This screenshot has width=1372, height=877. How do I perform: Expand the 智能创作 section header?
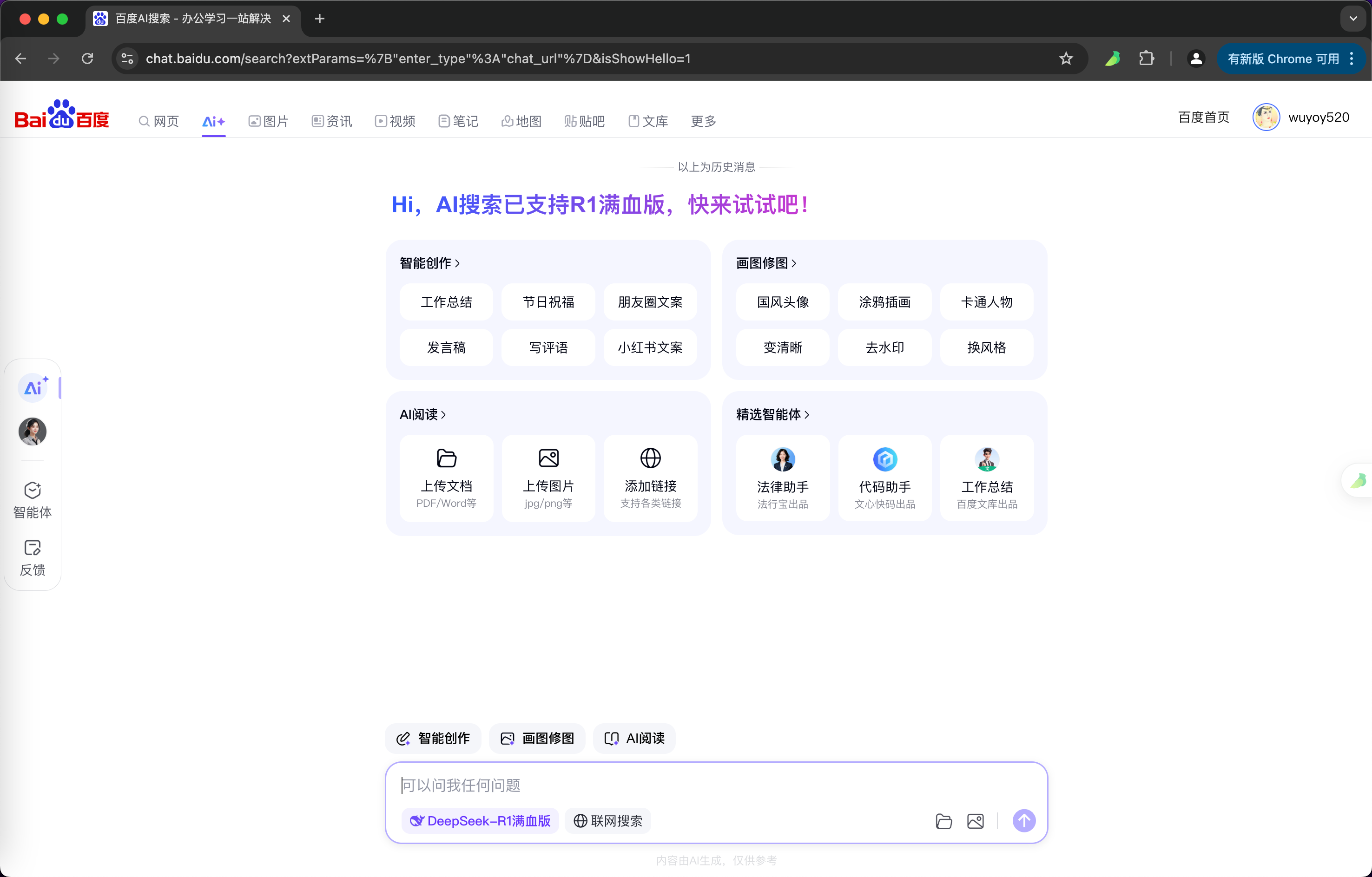point(429,263)
